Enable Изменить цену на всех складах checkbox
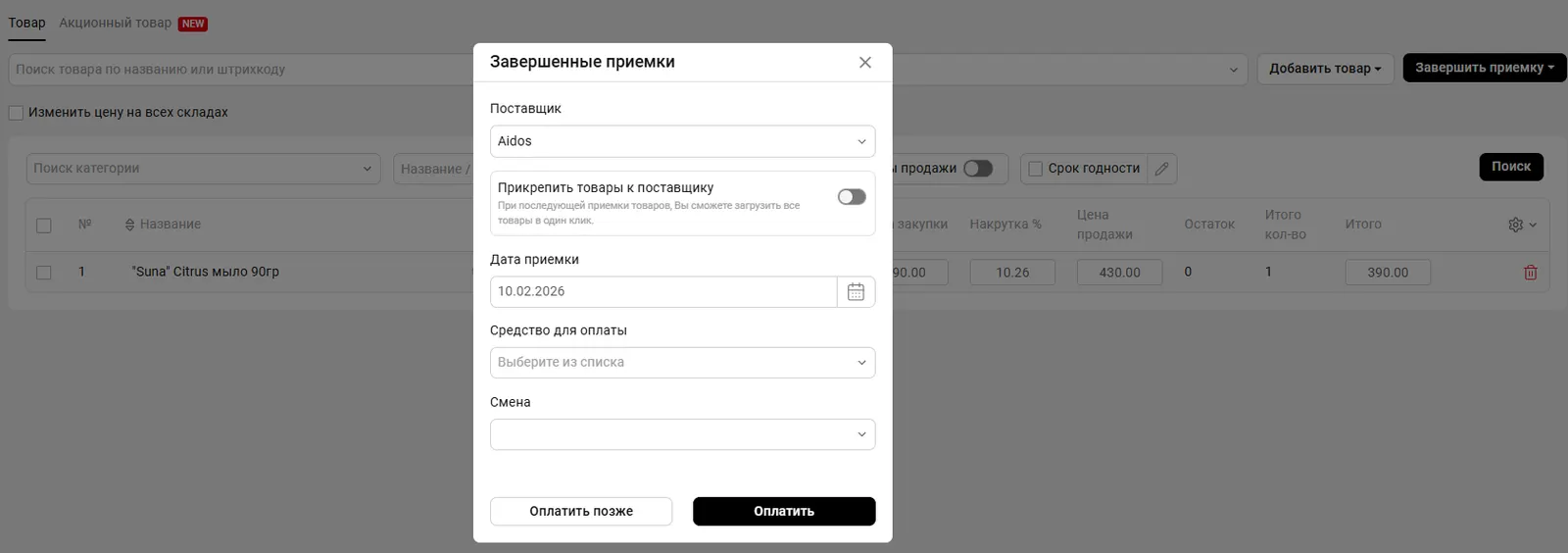The width and height of the screenshot is (1568, 553). (x=16, y=113)
